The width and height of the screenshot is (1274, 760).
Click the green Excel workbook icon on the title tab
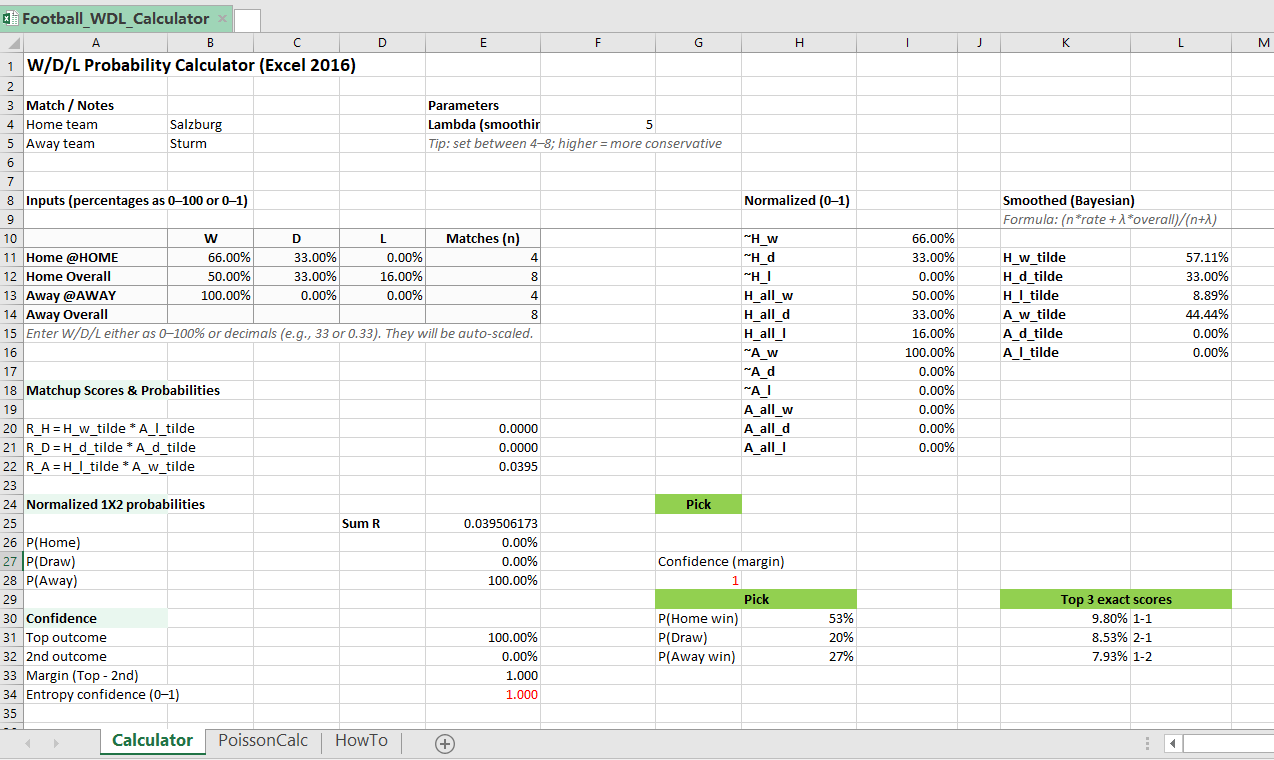(11, 18)
